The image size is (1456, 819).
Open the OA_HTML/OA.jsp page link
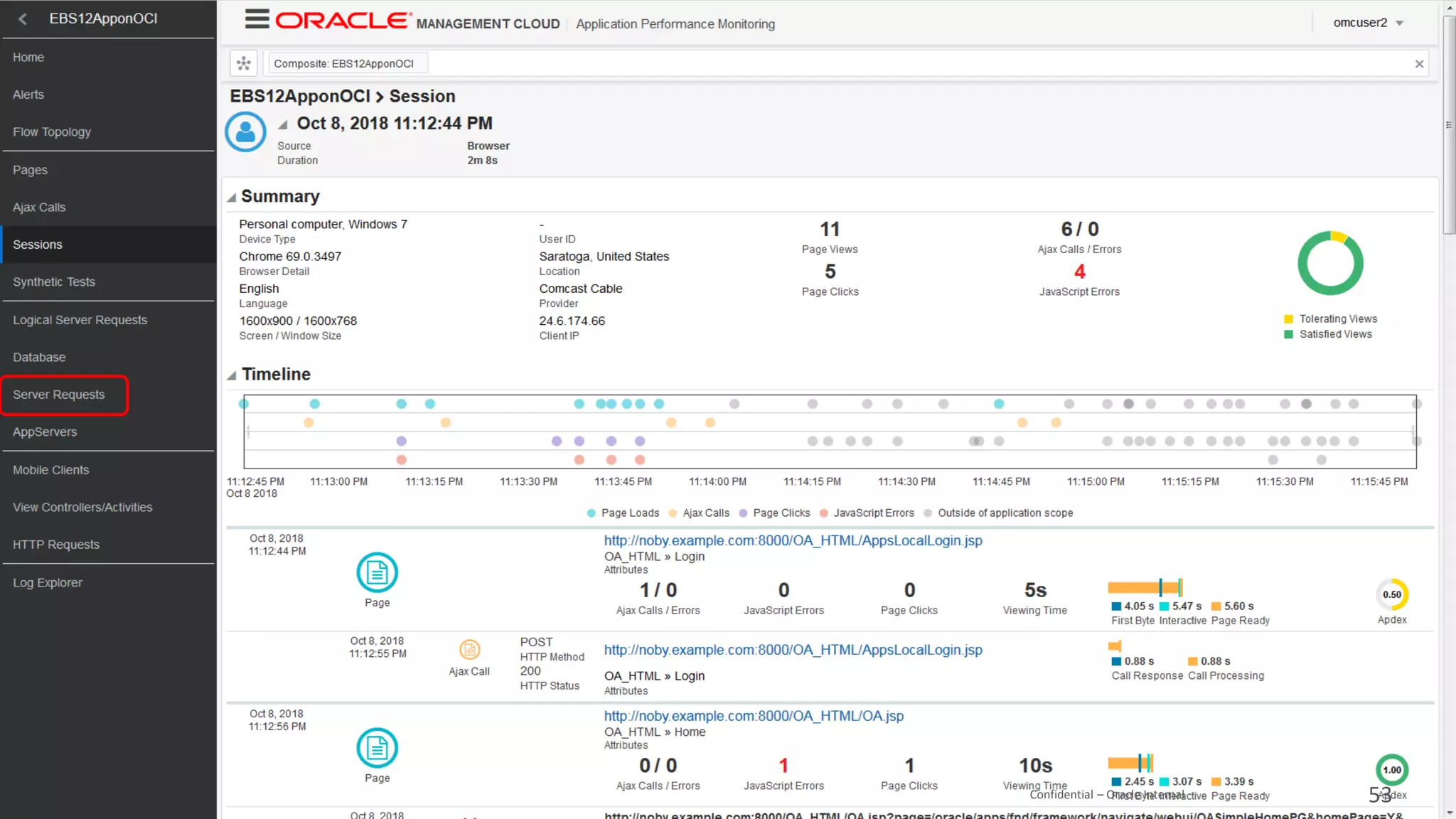click(754, 716)
